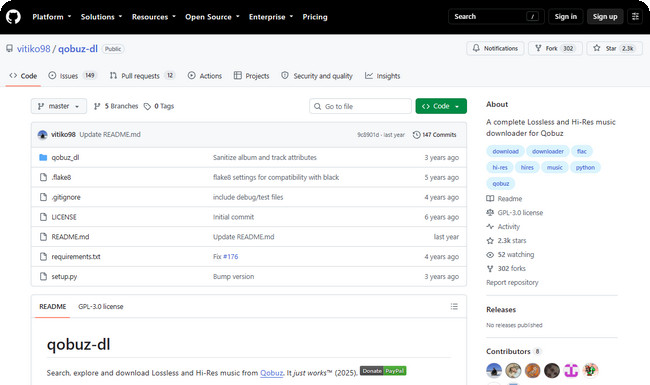The width and height of the screenshot is (650, 385).
Task: Switch to the Code tab
Action: click(23, 76)
